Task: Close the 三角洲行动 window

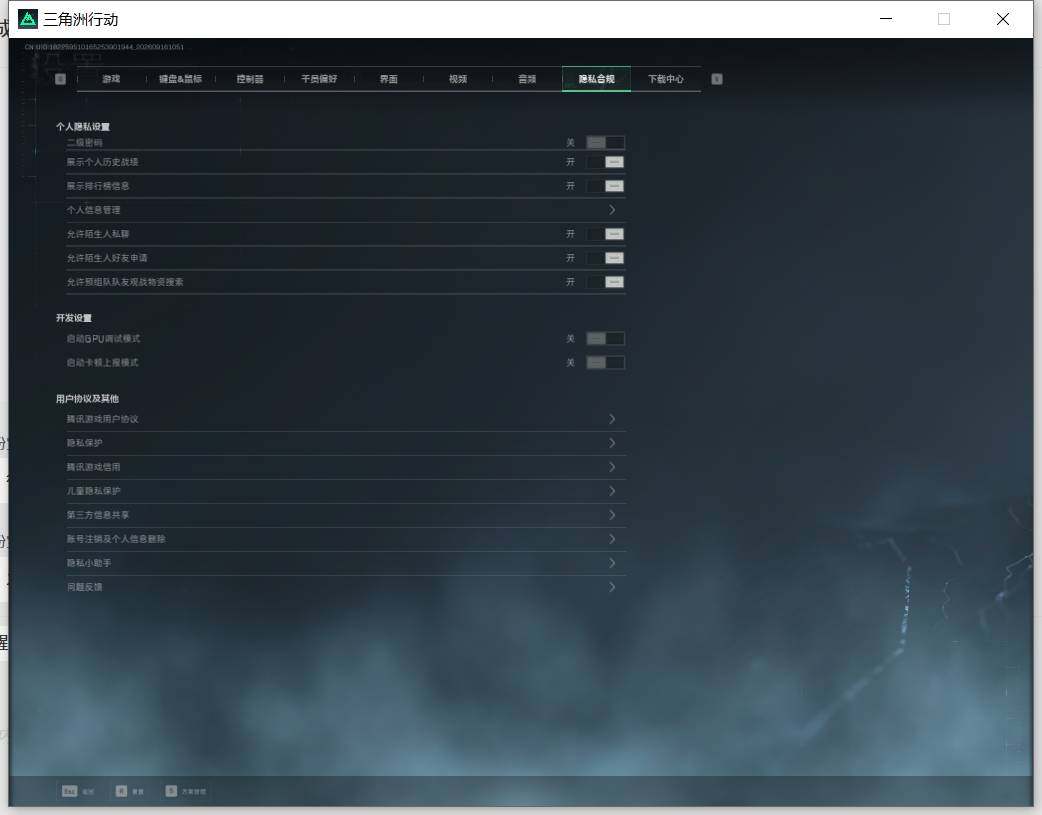Action: click(1003, 19)
